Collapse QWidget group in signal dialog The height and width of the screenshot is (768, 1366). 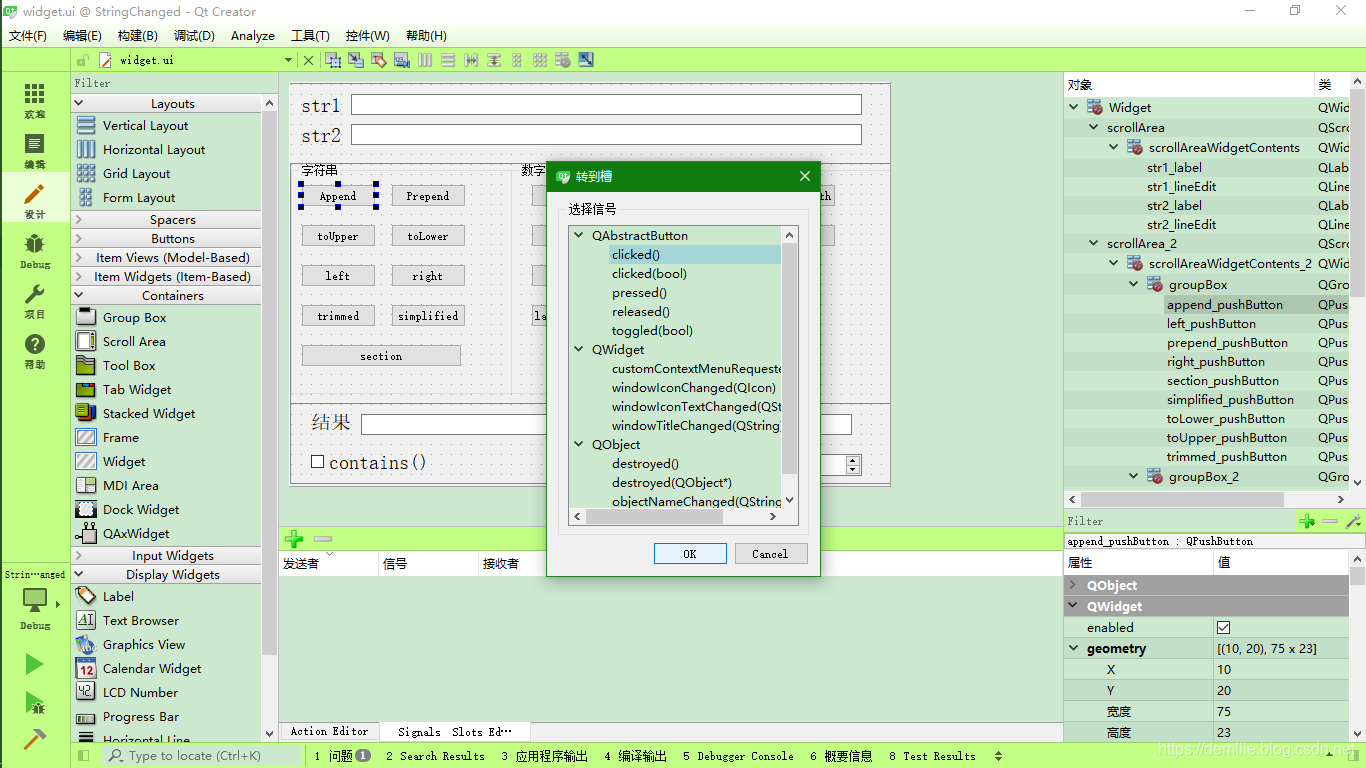pyautogui.click(x=579, y=350)
